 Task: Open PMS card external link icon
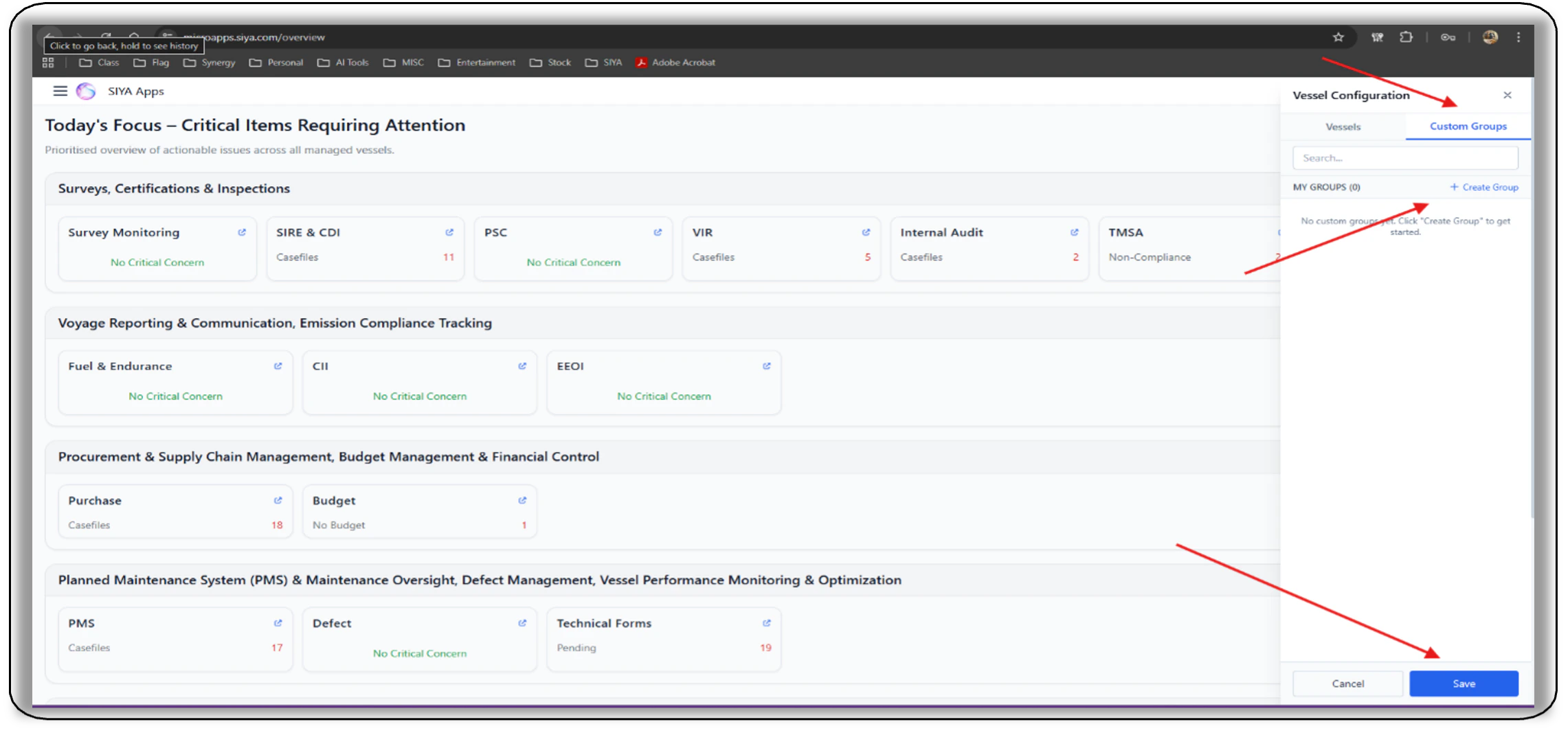point(278,623)
